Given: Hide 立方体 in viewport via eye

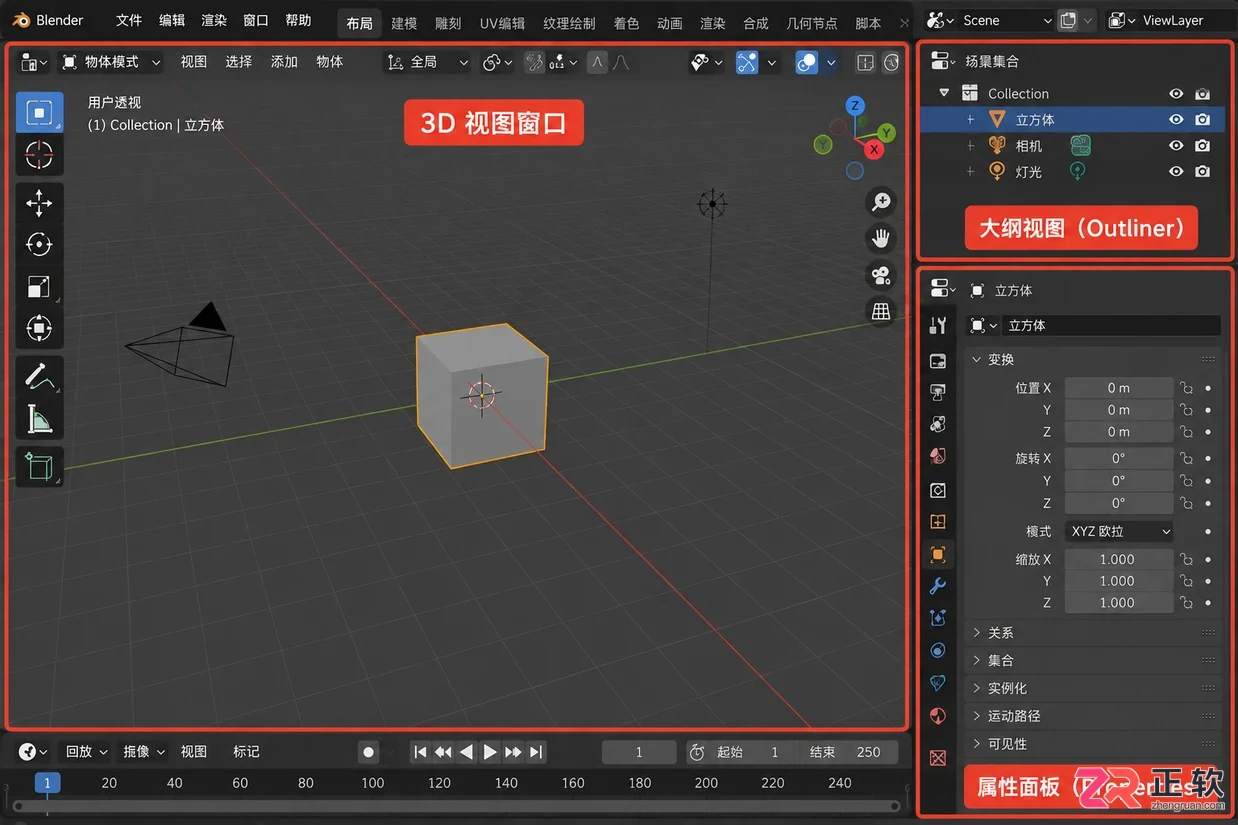Looking at the screenshot, I should (x=1176, y=120).
